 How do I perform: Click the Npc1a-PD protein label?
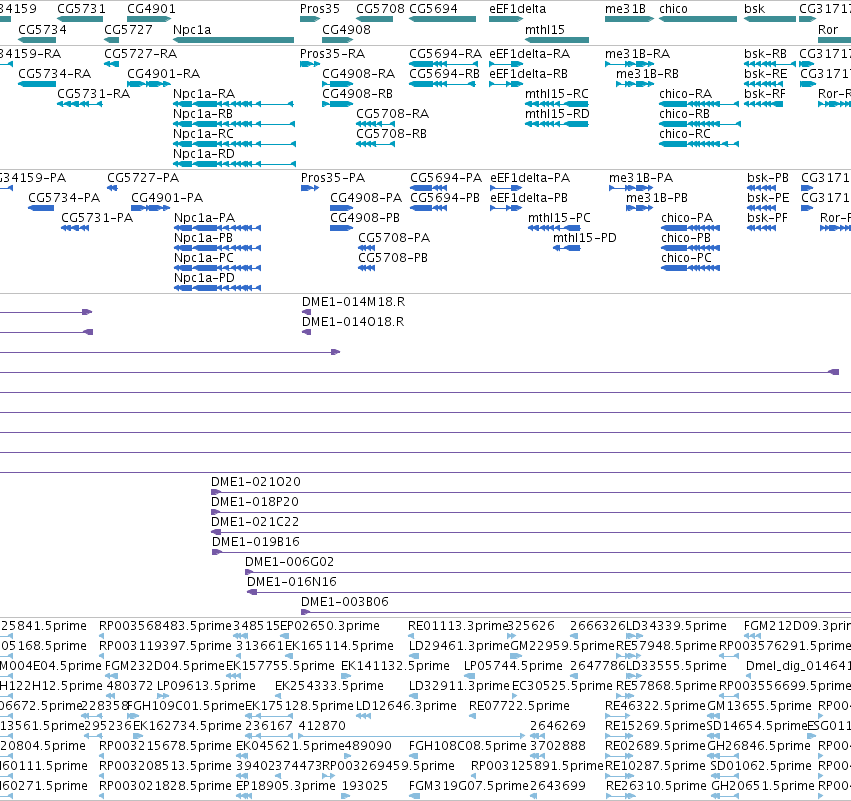[x=205, y=278]
